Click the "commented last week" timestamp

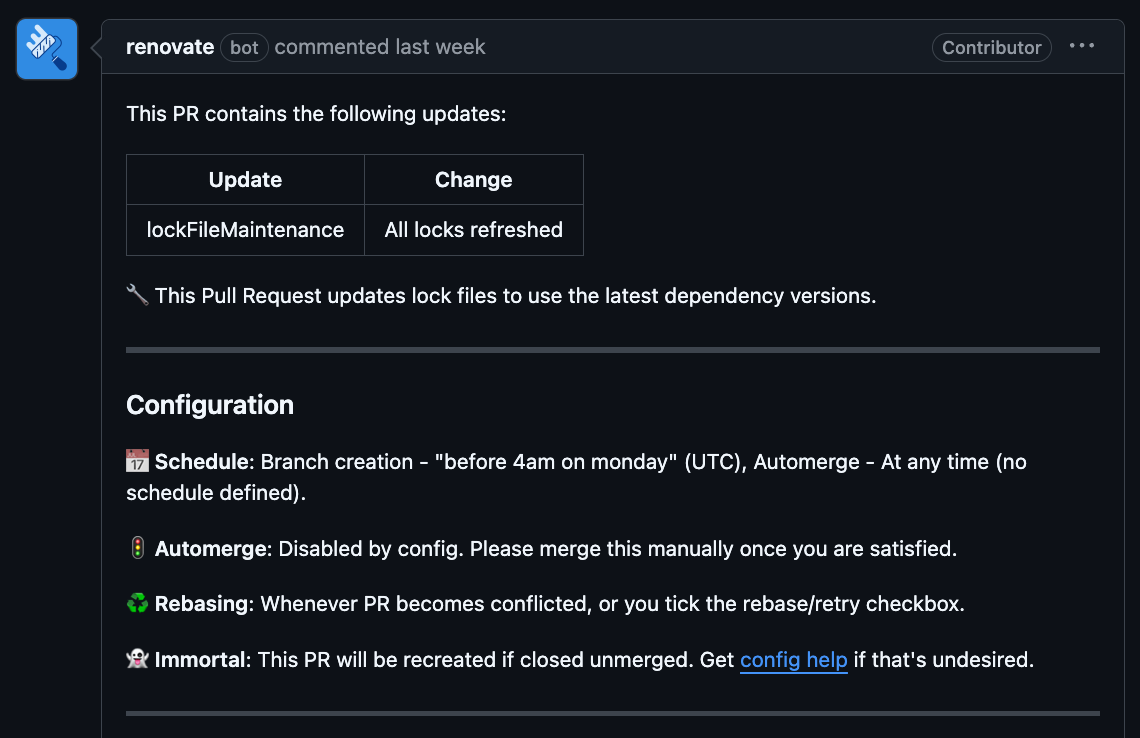coord(380,47)
